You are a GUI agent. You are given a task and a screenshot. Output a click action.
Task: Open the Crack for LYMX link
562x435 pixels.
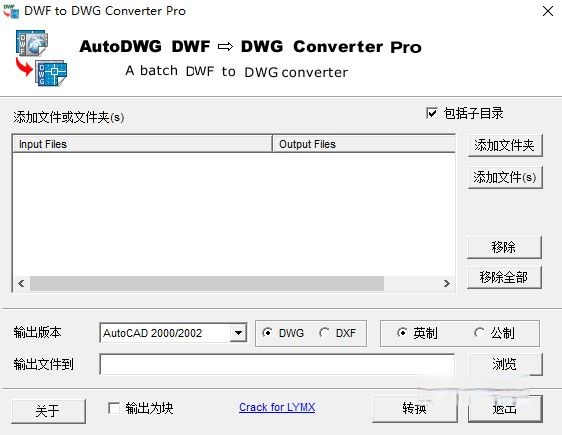tap(277, 407)
